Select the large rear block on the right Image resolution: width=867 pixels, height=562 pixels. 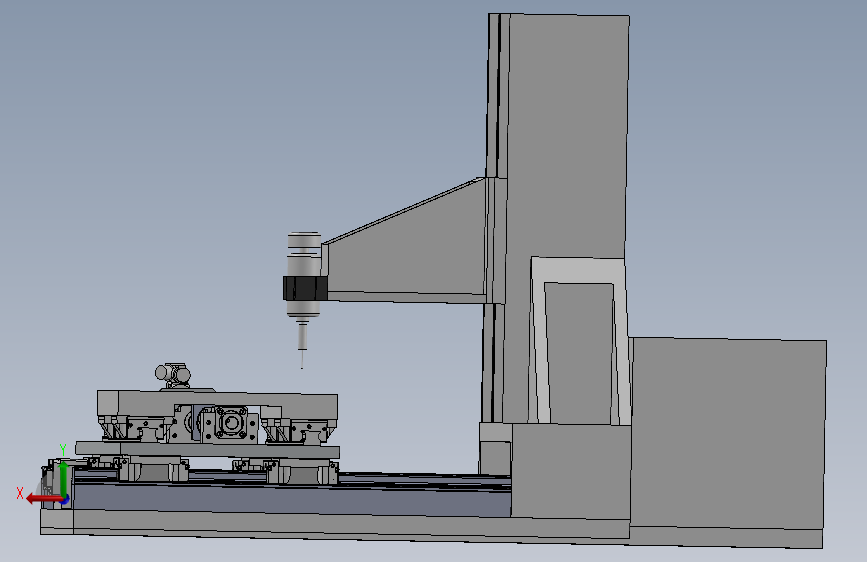tap(728, 433)
